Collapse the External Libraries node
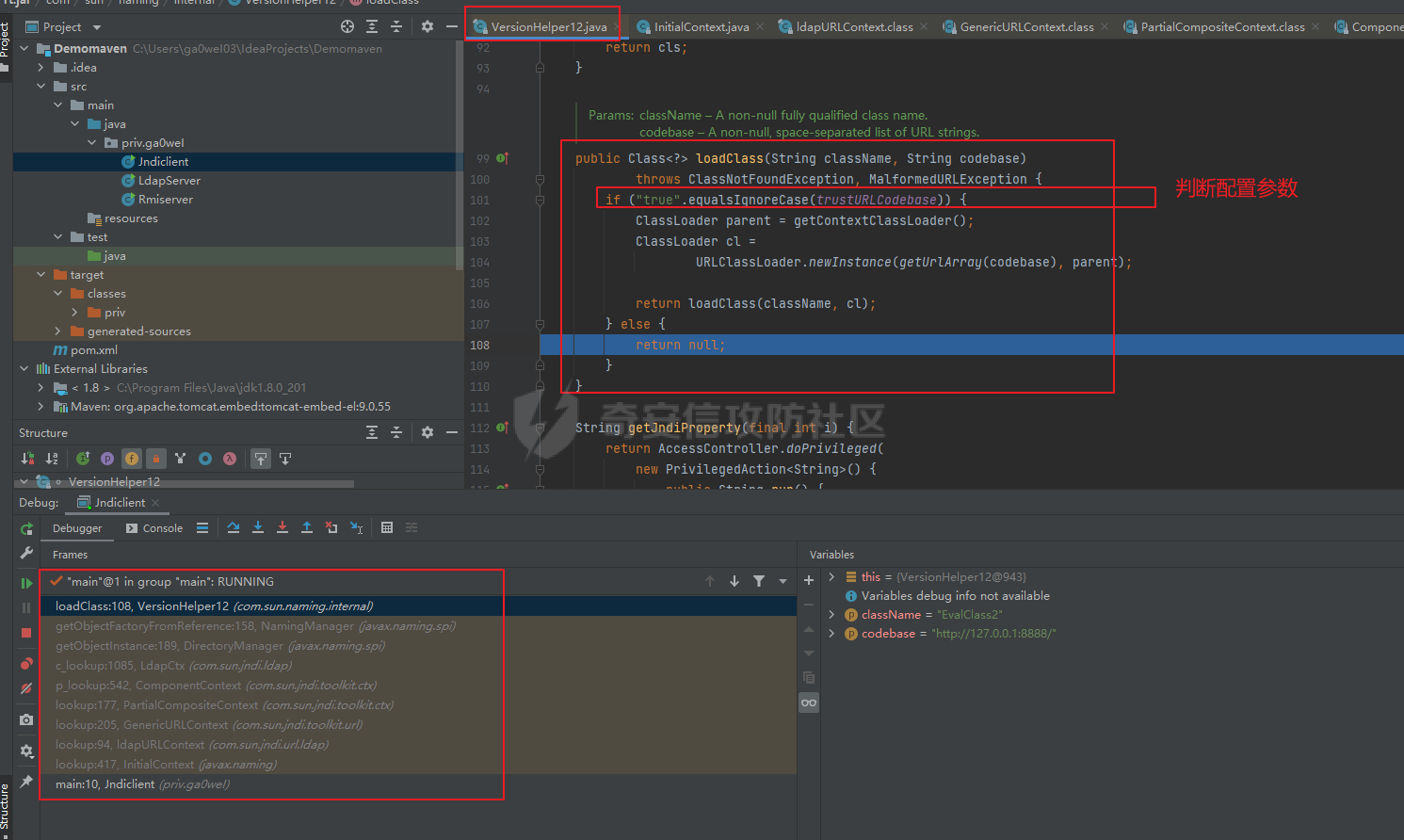This screenshot has width=1404, height=840. point(24,368)
